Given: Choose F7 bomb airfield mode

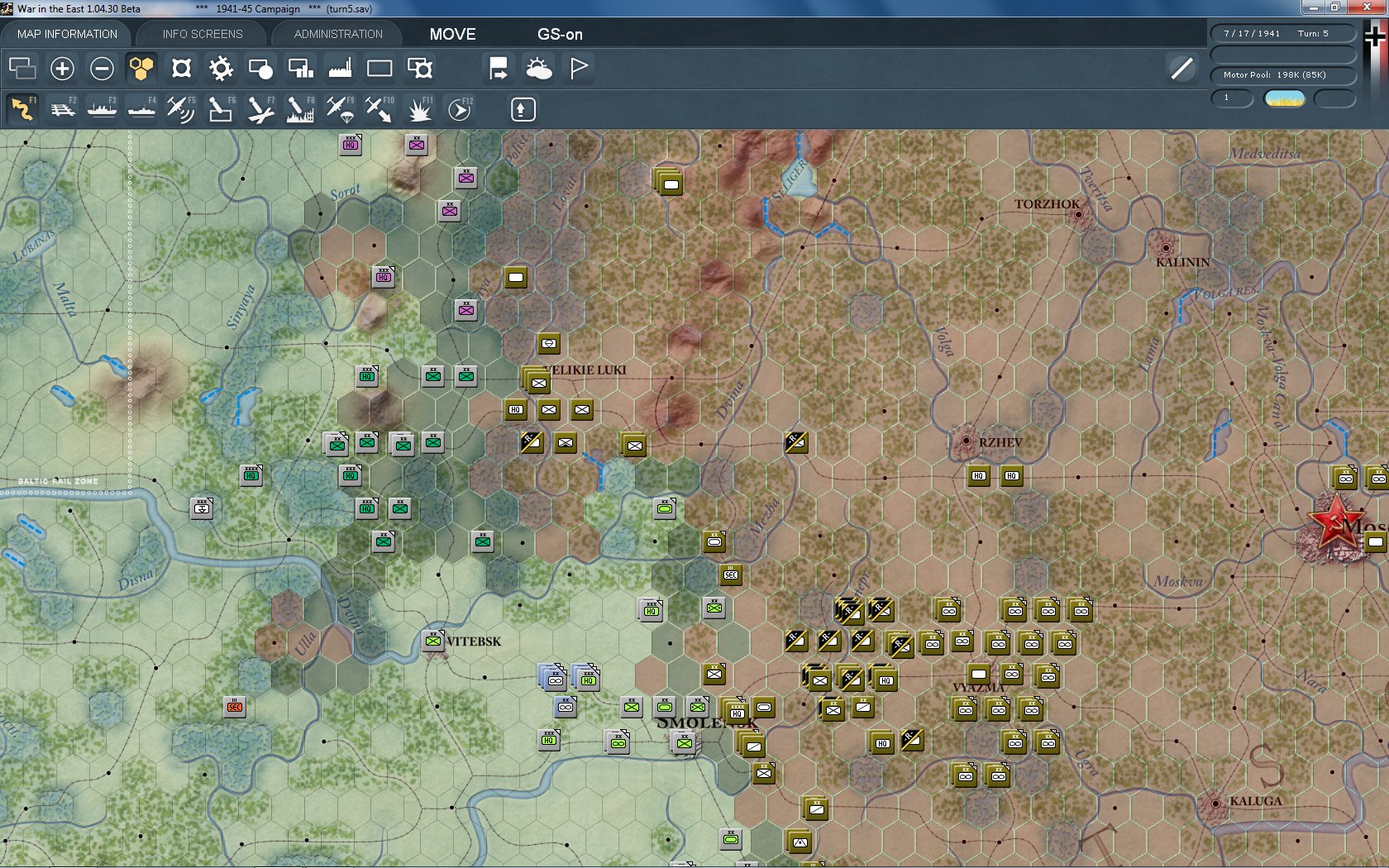Looking at the screenshot, I should pyautogui.click(x=260, y=109).
